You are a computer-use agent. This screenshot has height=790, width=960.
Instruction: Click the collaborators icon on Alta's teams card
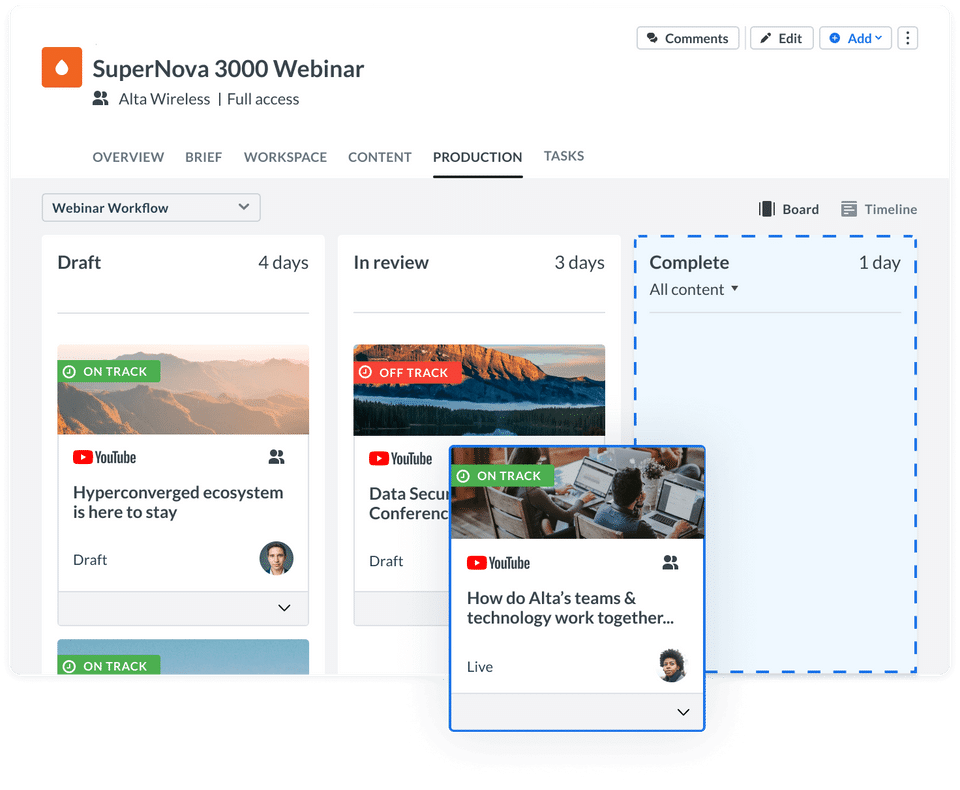click(x=670, y=562)
